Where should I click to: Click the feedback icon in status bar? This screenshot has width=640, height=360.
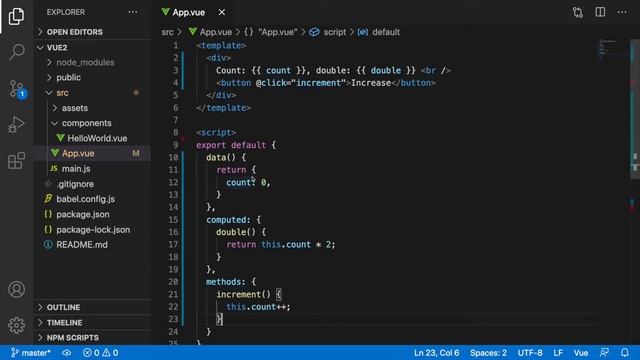(x=604, y=353)
